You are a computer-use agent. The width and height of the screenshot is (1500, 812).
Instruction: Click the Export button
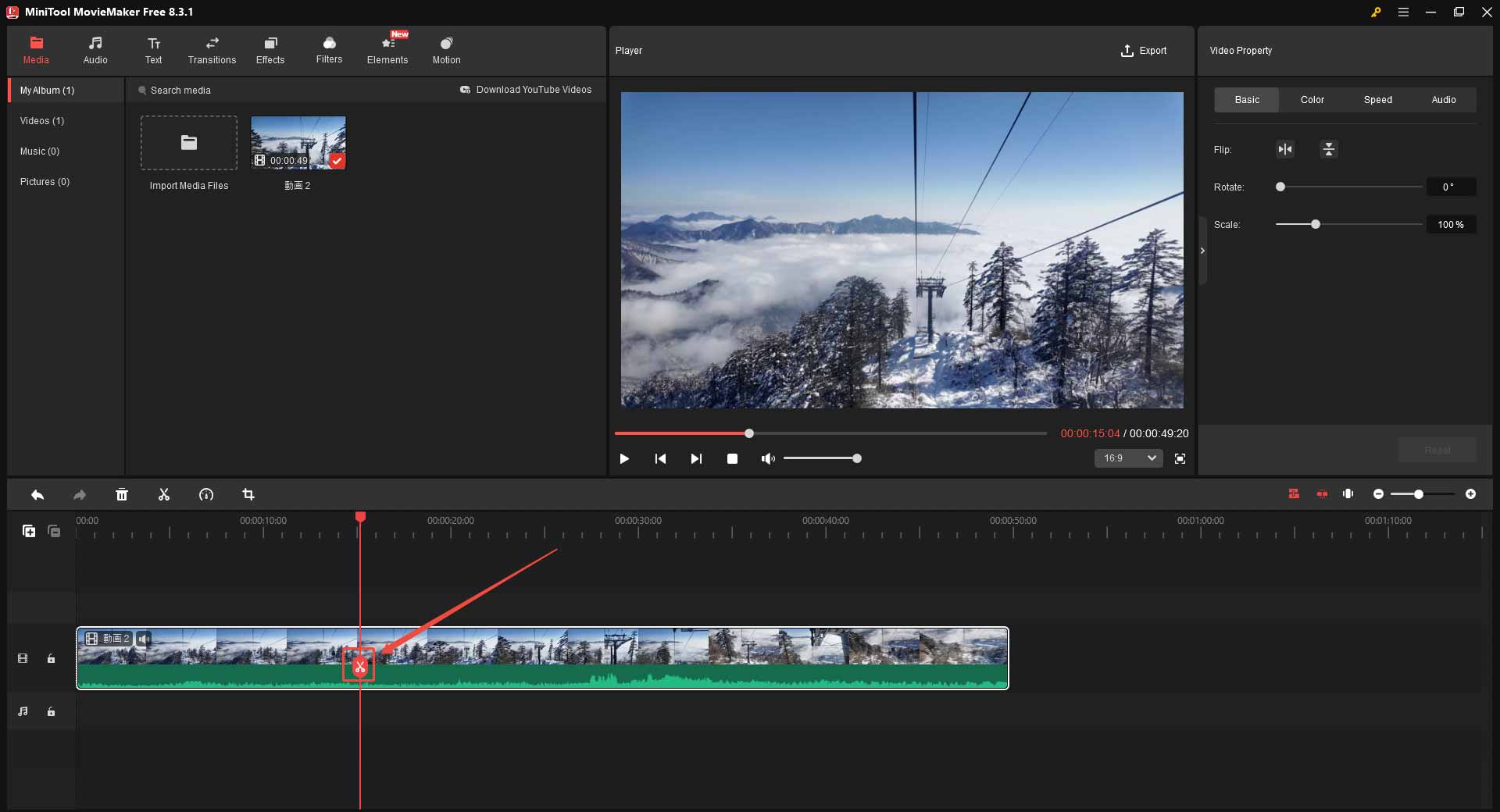[x=1144, y=51]
